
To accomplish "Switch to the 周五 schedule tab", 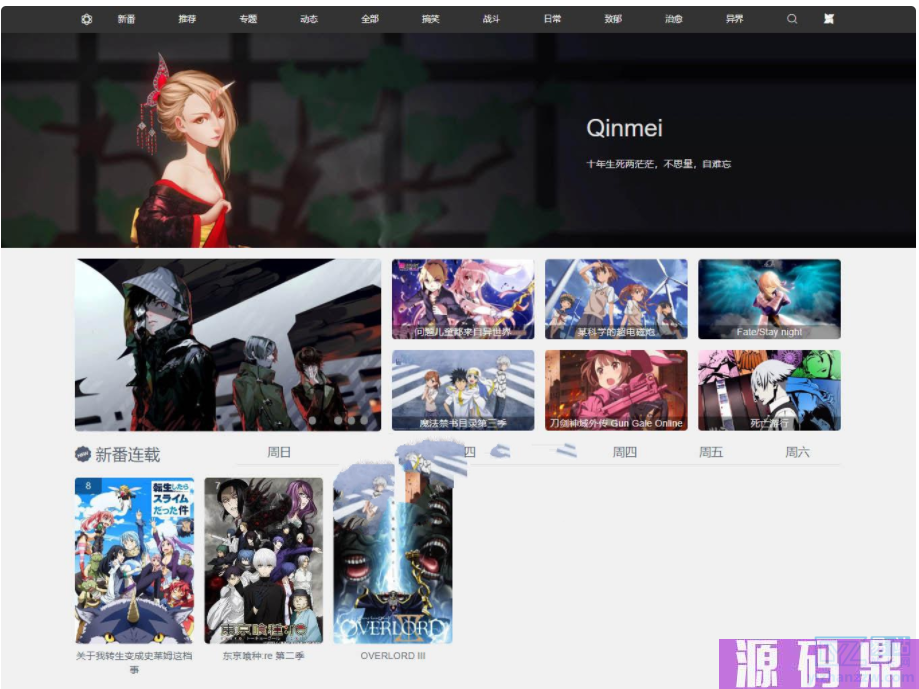I will (711, 452).
